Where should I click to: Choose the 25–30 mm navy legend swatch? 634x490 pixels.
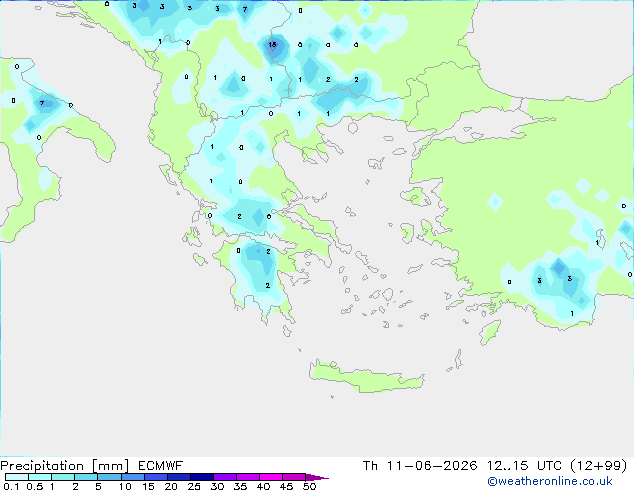tap(201, 477)
